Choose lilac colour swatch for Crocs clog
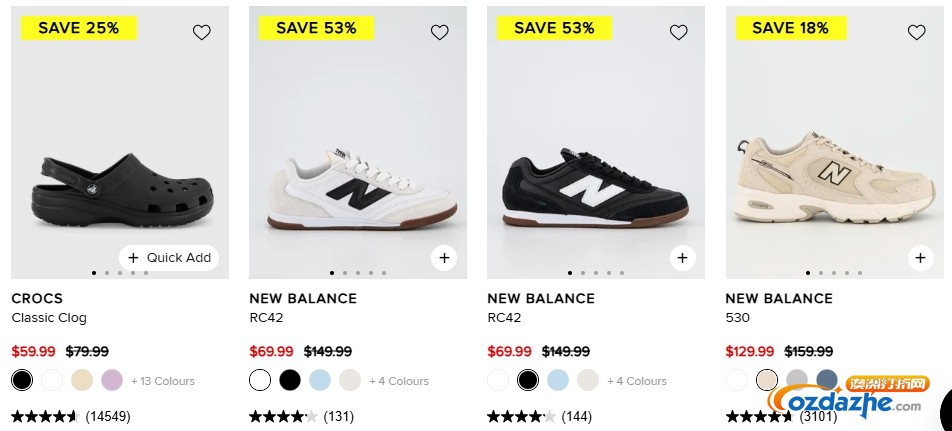Viewport: 952px width, 431px height. tap(111, 380)
